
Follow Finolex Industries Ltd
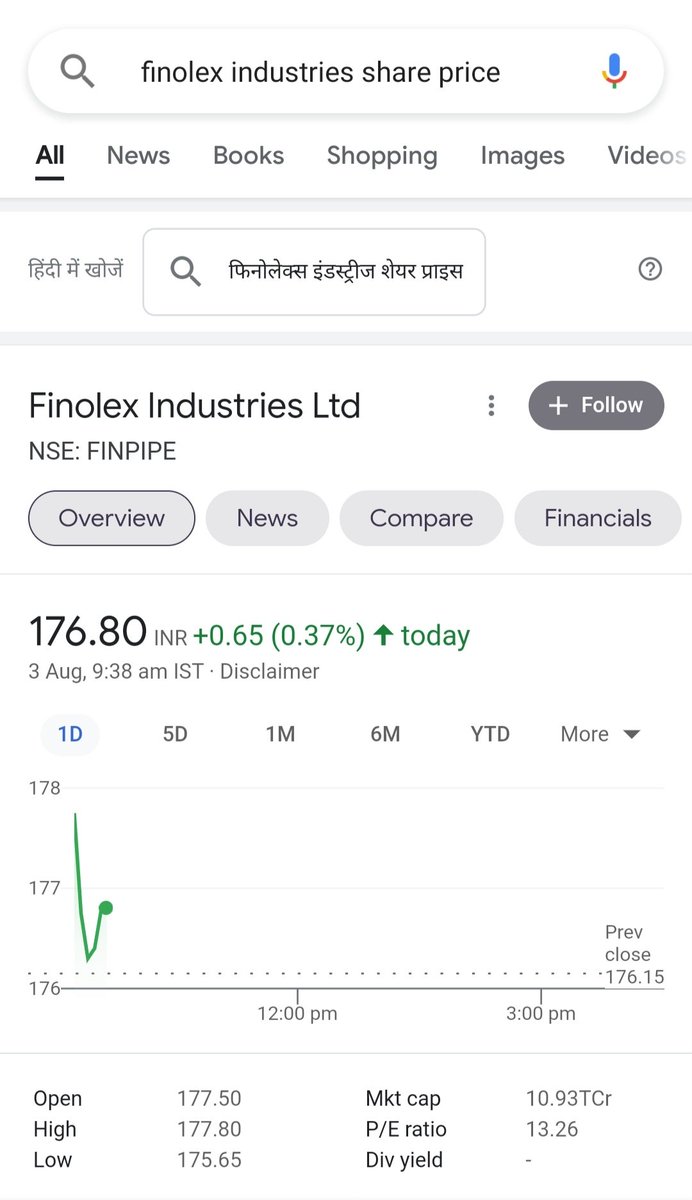click(x=596, y=405)
